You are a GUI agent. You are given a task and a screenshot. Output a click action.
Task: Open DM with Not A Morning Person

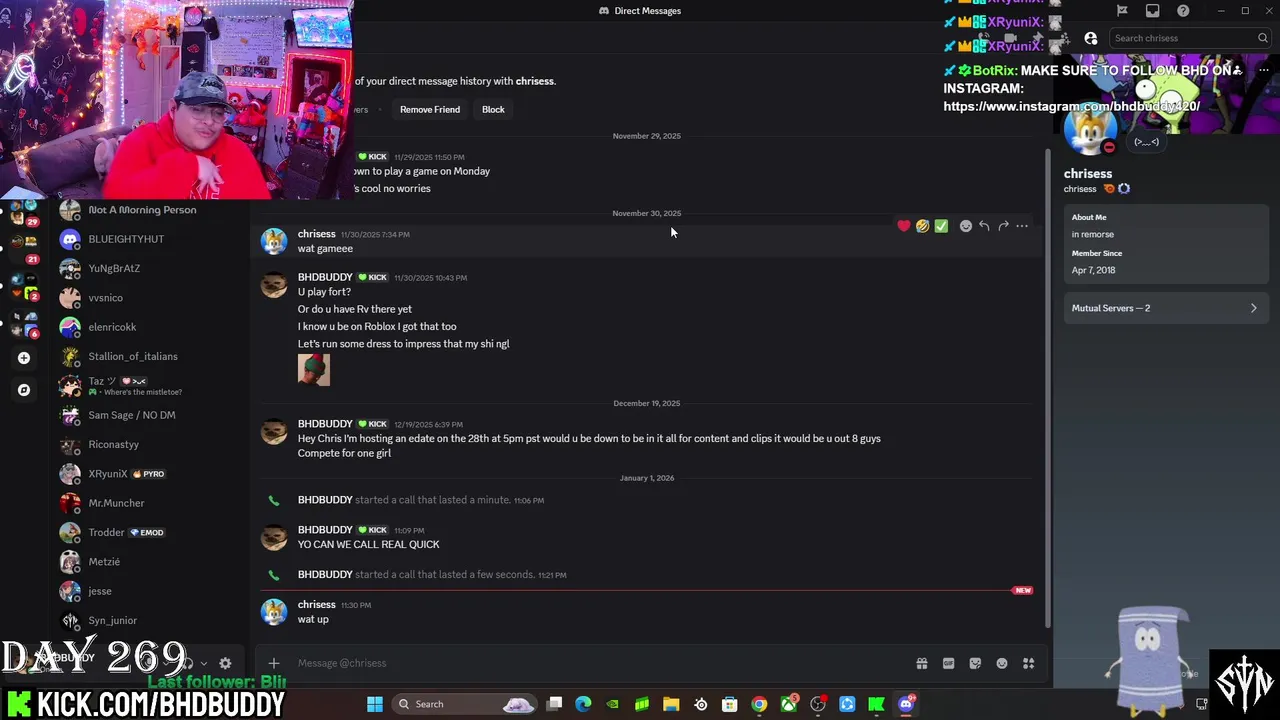(x=150, y=210)
